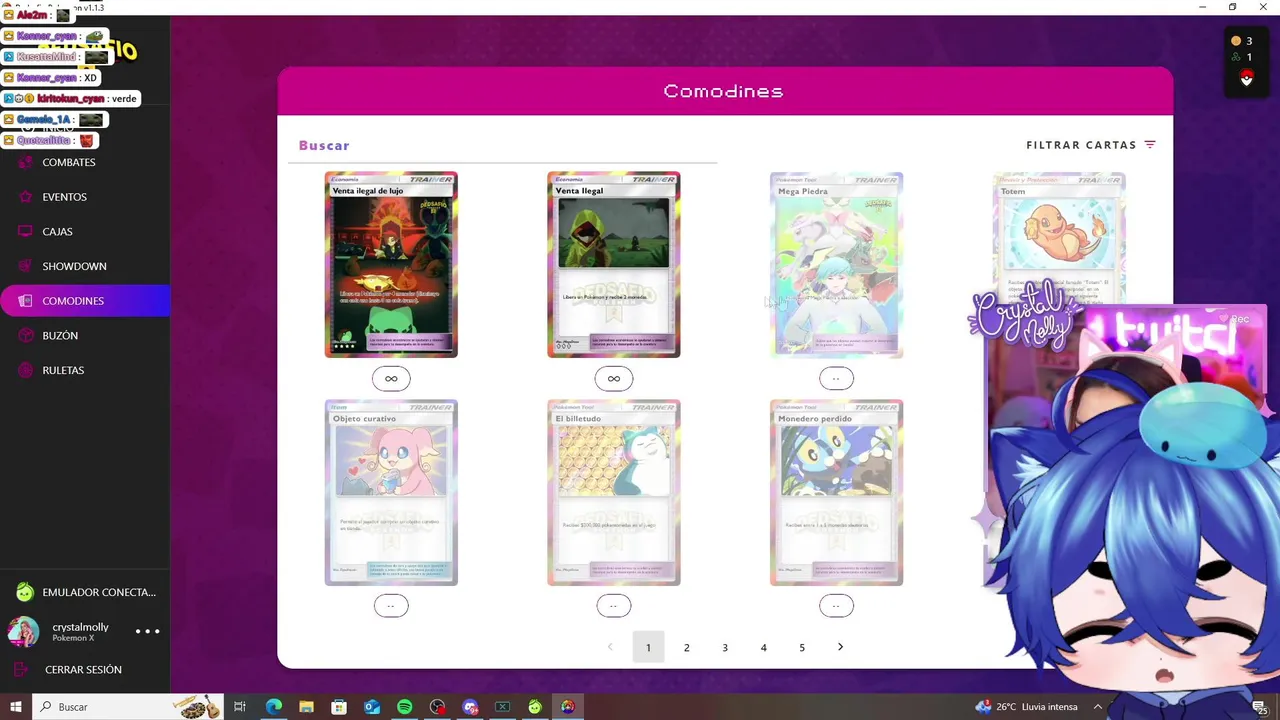Click the count button under El billetudo

[614, 605]
